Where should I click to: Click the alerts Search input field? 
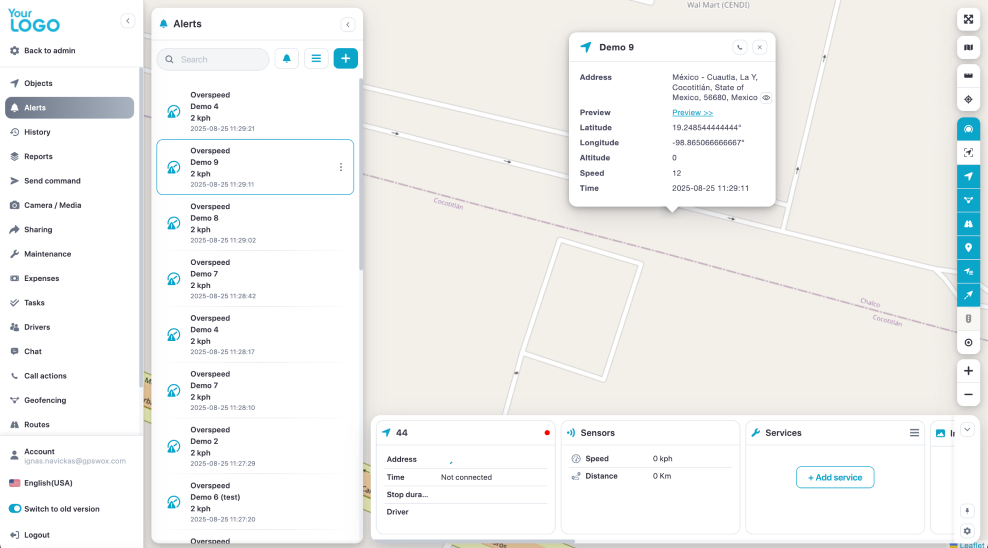220,59
